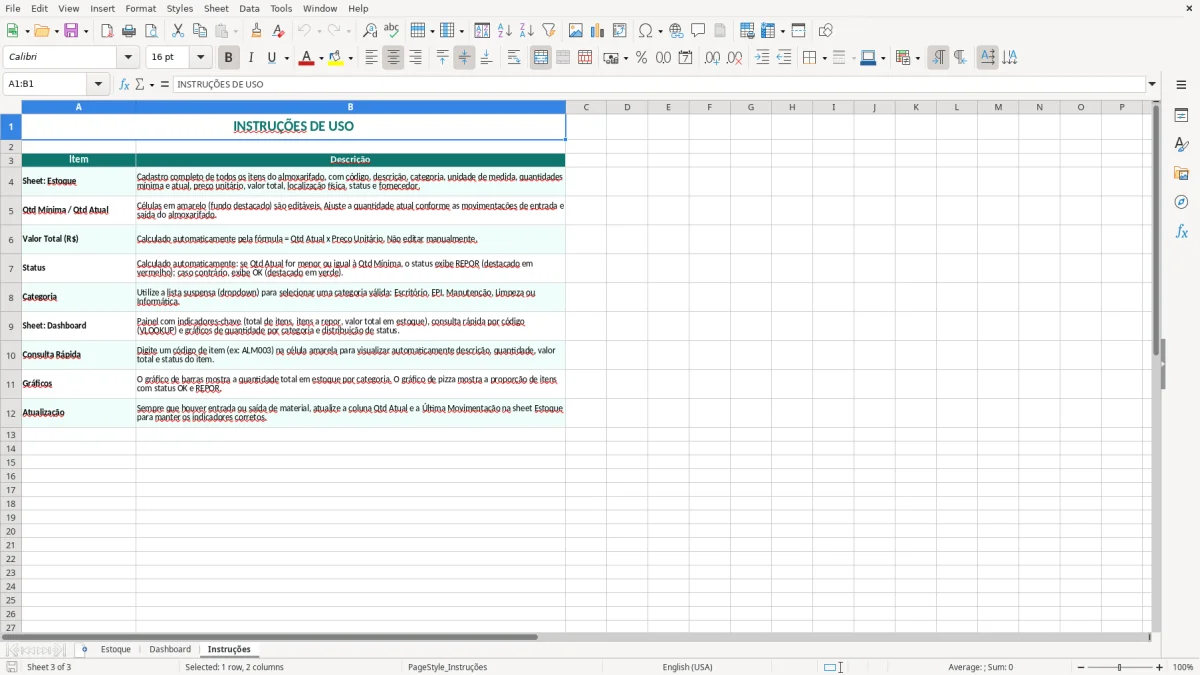Toggle Center Vertically alignment
1200x675 pixels.
point(464,58)
